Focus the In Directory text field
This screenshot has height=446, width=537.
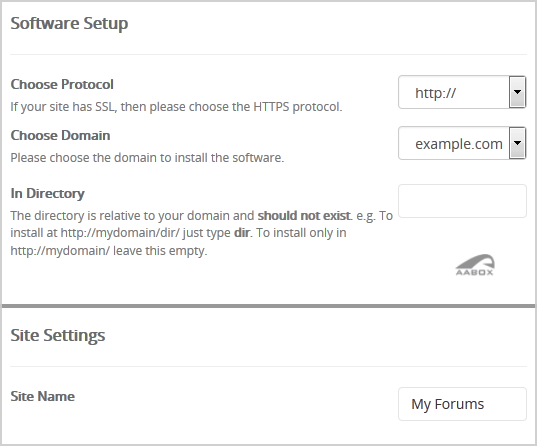[x=462, y=201]
